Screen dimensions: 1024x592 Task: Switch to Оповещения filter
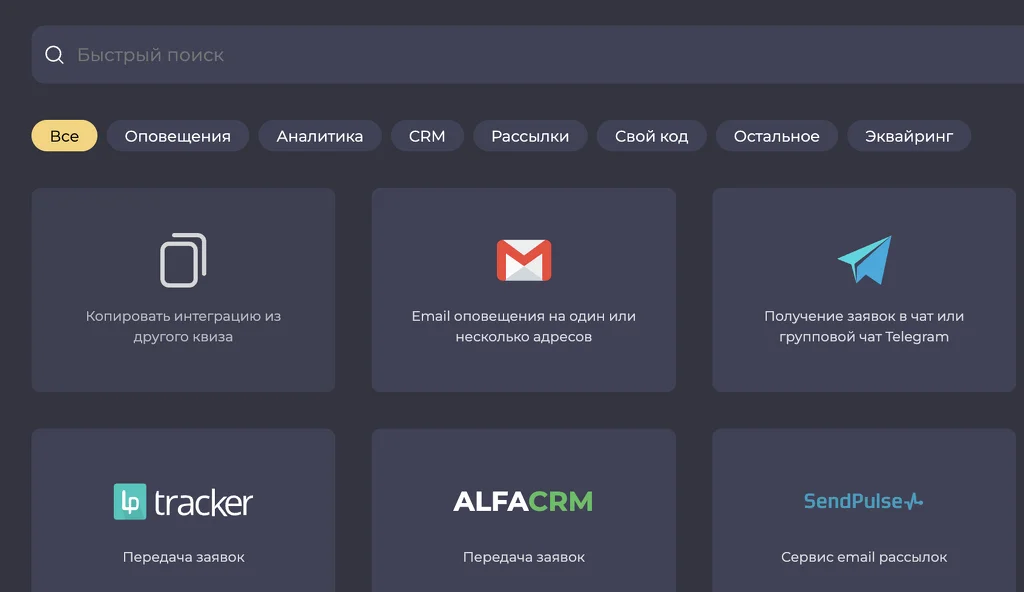coord(178,136)
